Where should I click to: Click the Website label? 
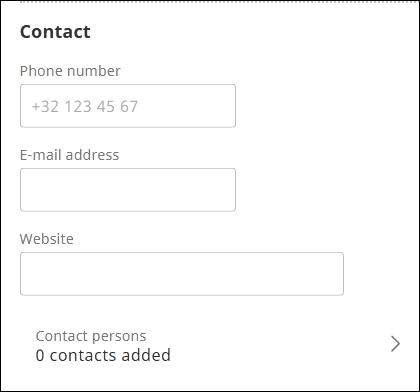pos(47,239)
